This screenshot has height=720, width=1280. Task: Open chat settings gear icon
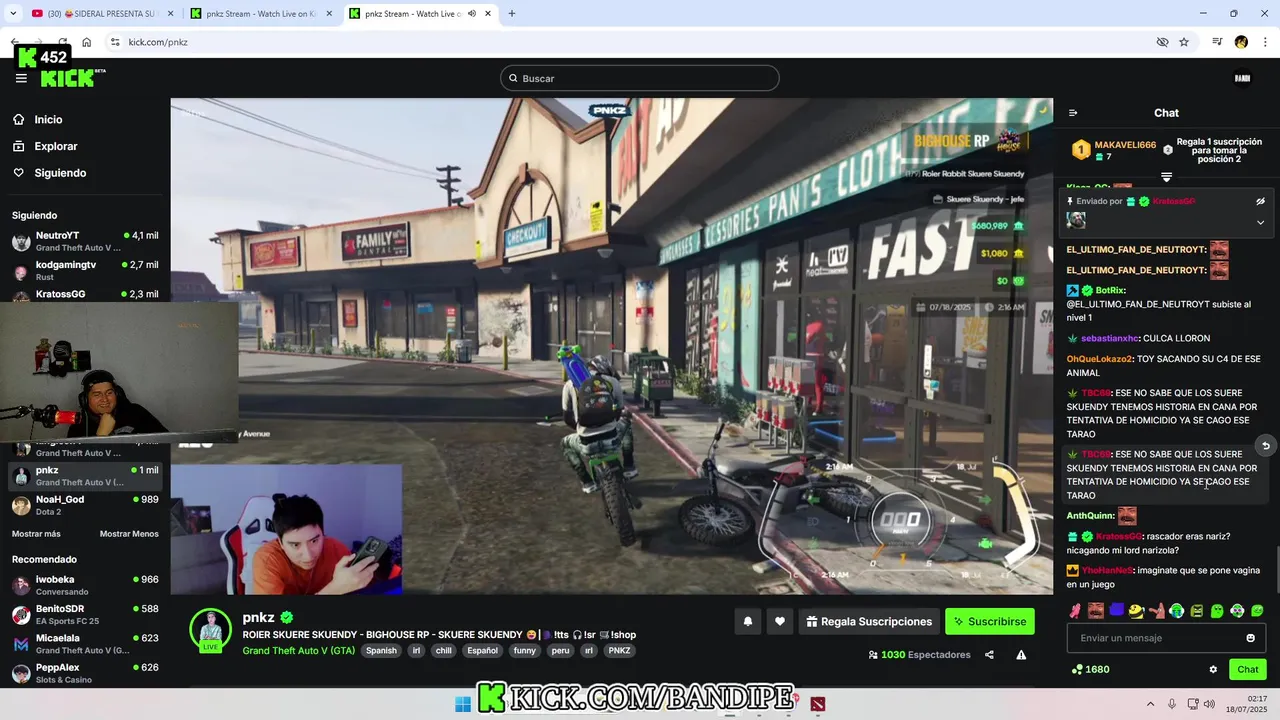(x=1213, y=669)
